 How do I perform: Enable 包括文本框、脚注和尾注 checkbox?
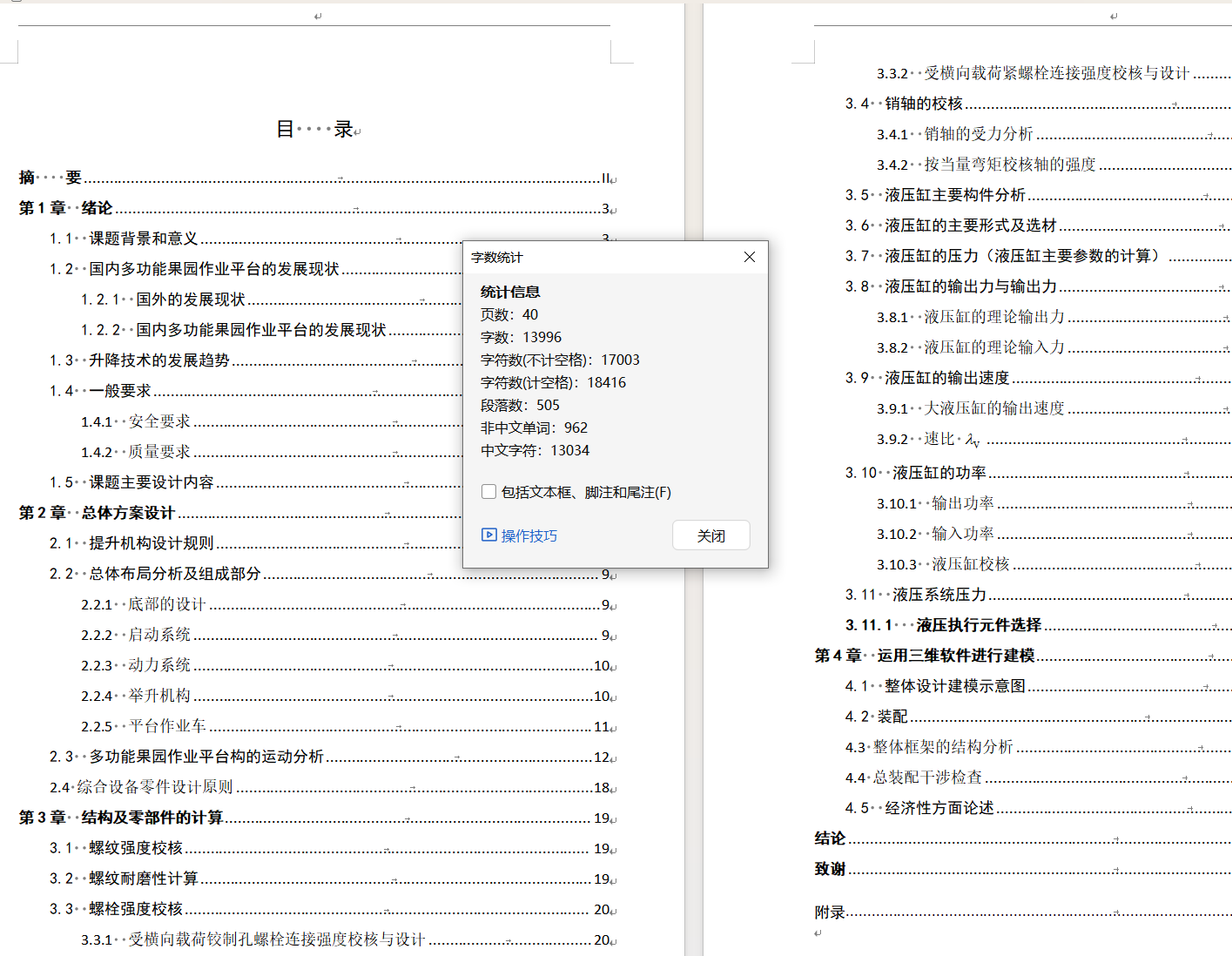coord(489,492)
